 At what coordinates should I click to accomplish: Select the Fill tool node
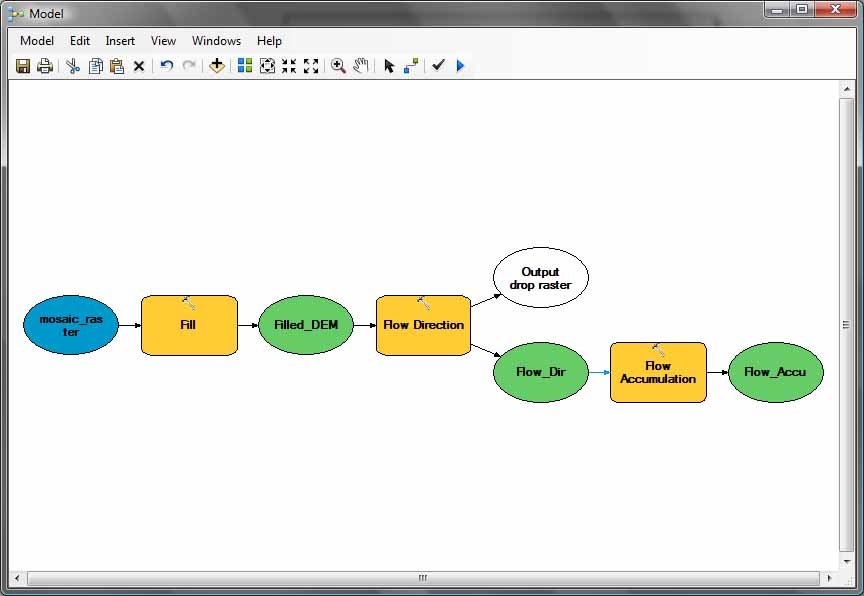click(x=189, y=325)
